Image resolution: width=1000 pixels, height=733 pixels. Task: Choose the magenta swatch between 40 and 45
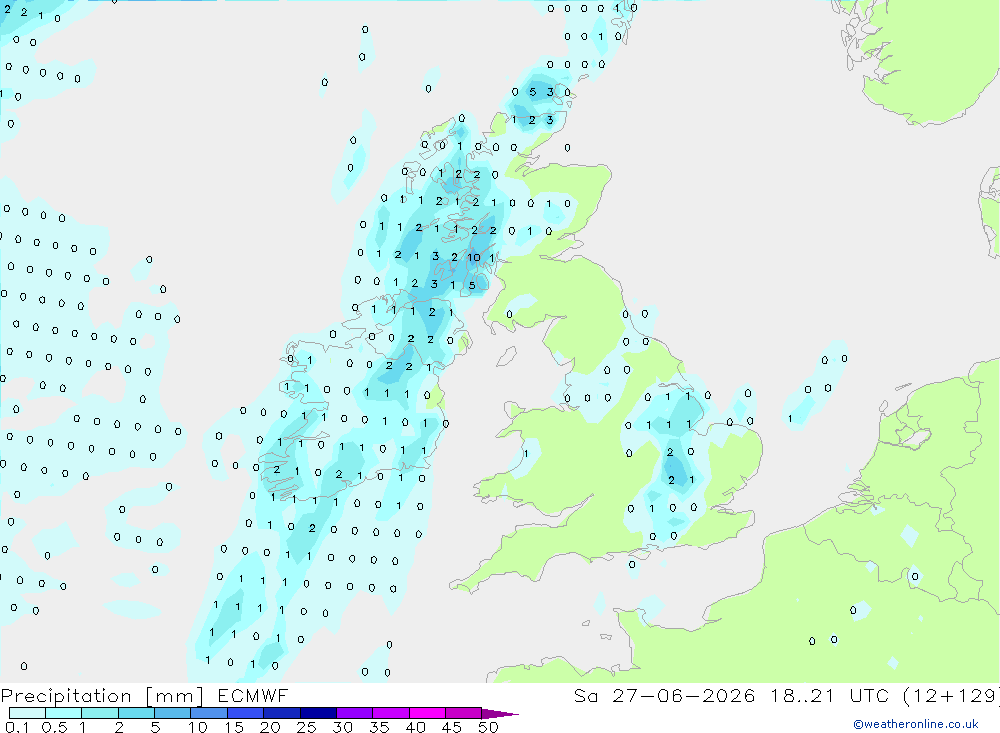pyautogui.click(x=427, y=713)
